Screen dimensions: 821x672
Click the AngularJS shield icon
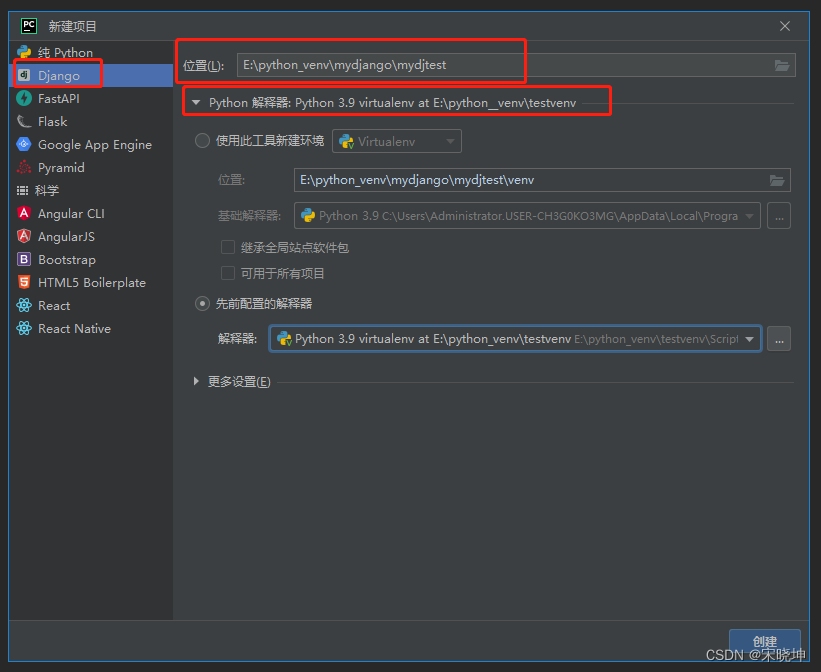(24, 236)
